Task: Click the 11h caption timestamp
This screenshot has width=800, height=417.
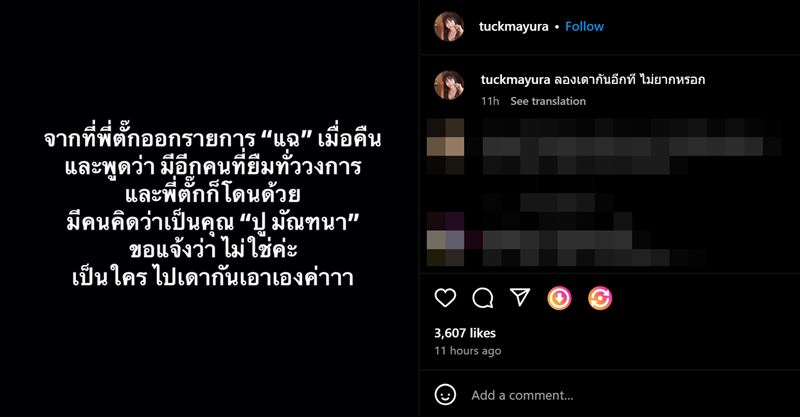Action: coord(490,101)
